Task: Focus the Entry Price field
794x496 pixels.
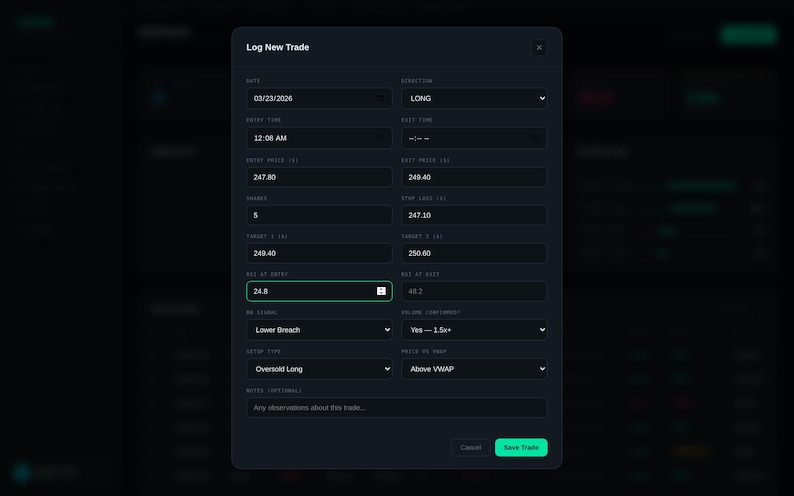Action: coord(319,177)
